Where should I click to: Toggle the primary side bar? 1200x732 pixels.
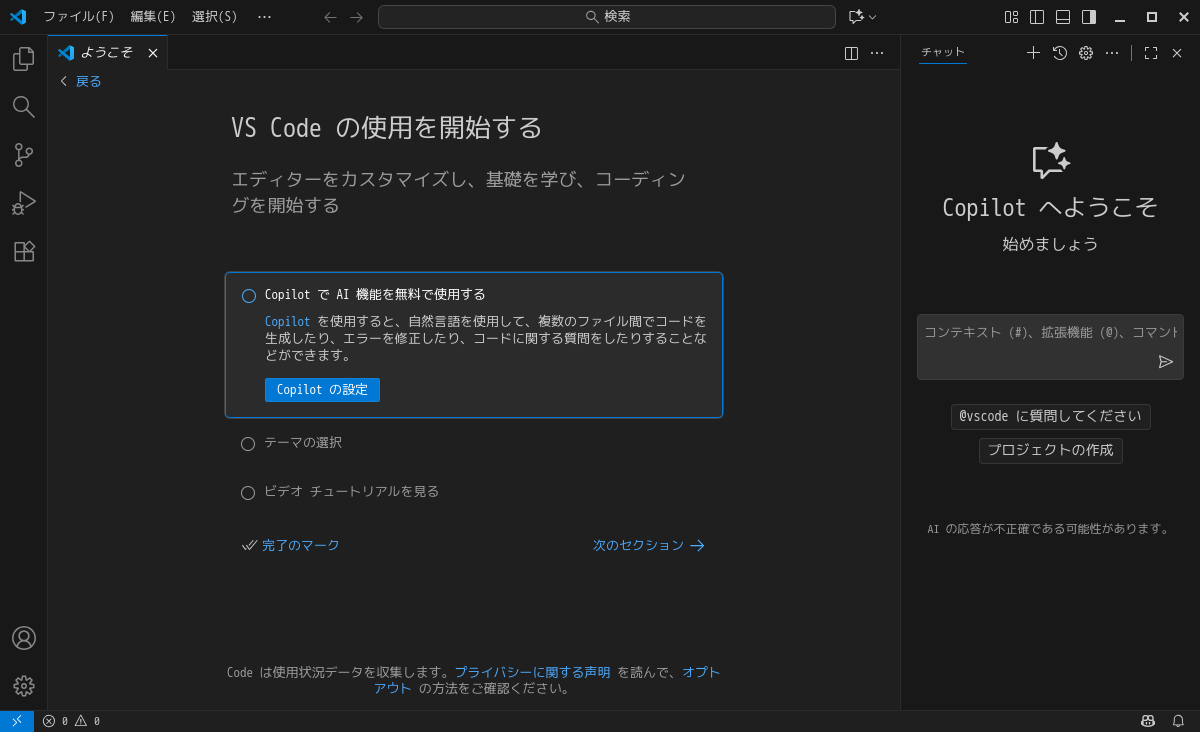(x=1037, y=17)
